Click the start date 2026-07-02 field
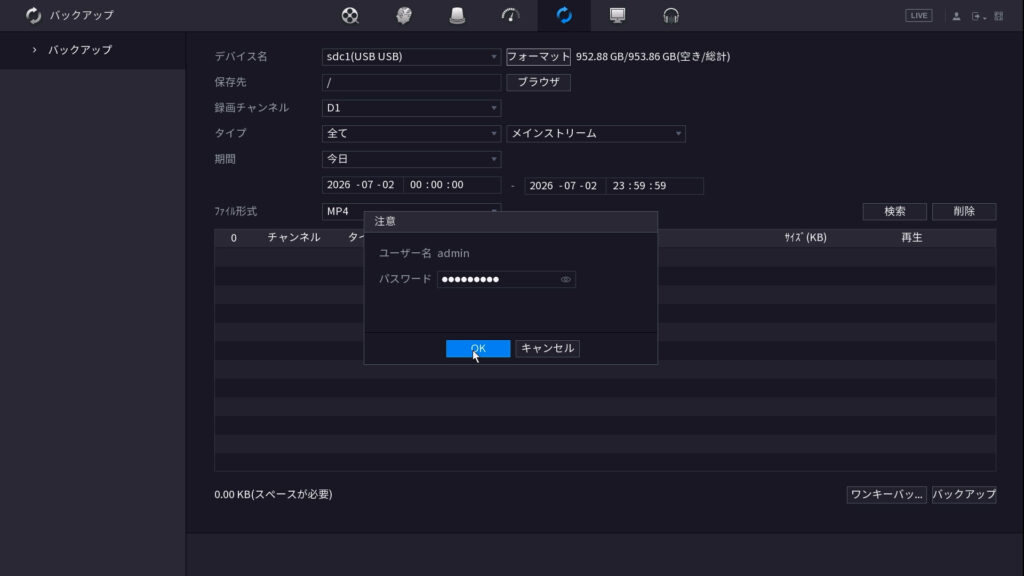The width and height of the screenshot is (1024, 576). (361, 185)
